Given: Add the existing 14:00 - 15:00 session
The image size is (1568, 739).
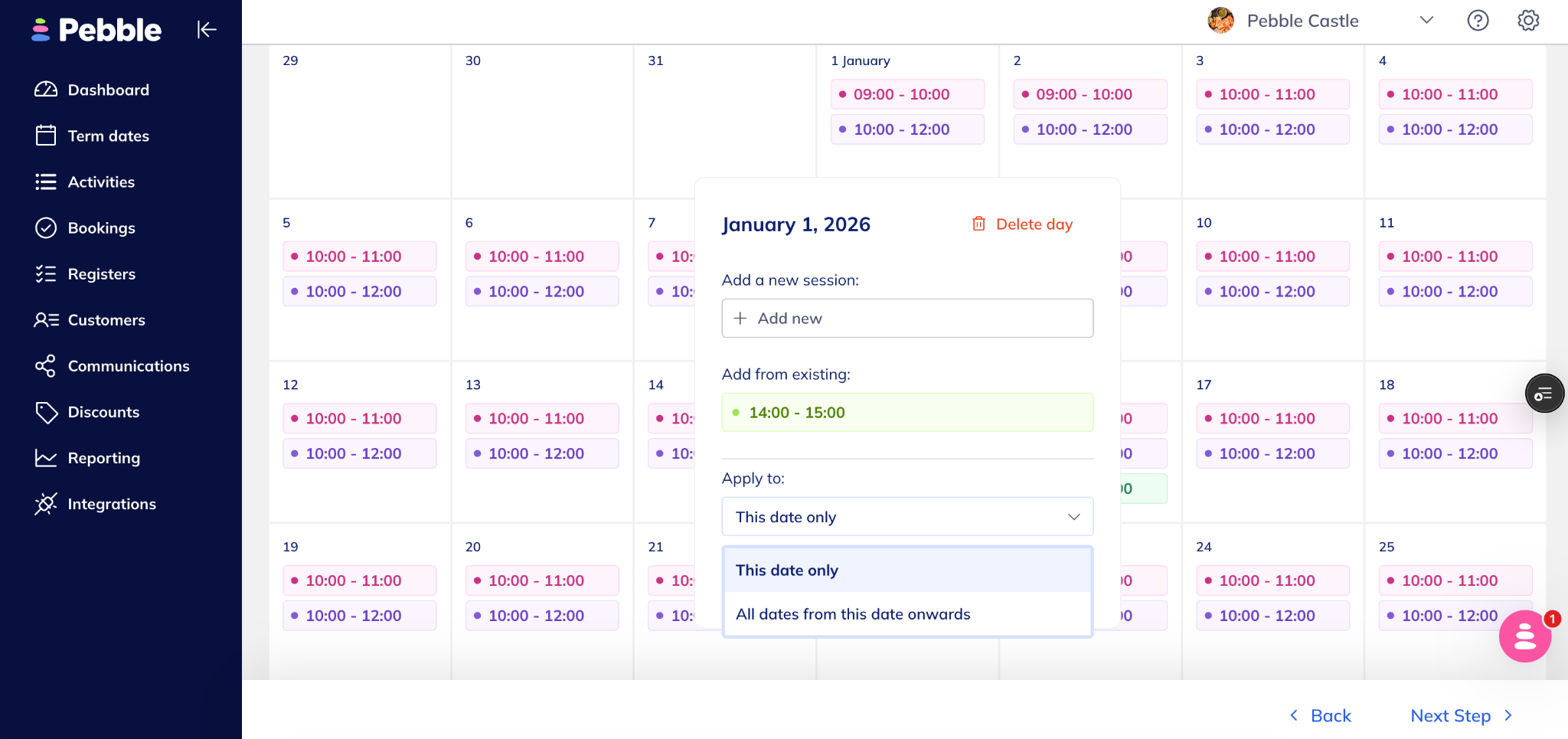Looking at the screenshot, I should click(906, 413).
